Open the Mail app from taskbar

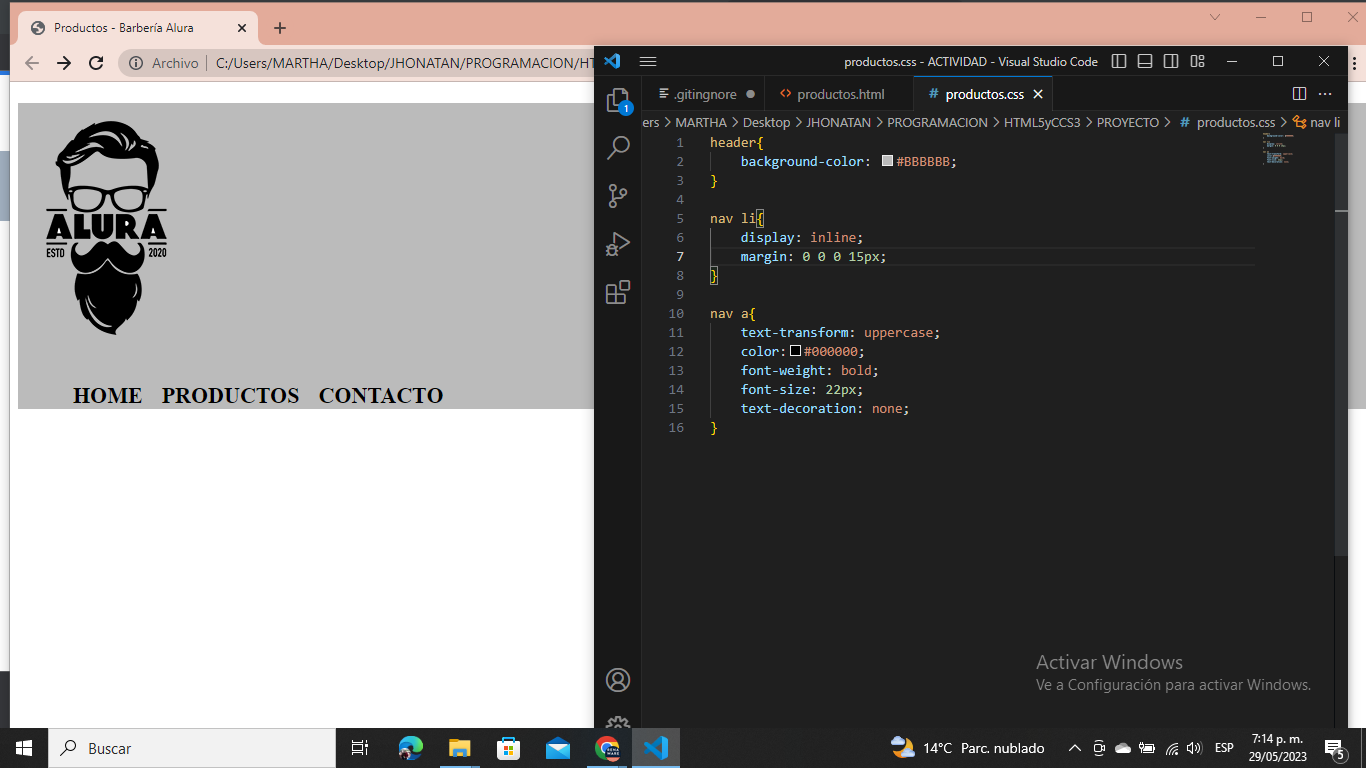click(557, 748)
